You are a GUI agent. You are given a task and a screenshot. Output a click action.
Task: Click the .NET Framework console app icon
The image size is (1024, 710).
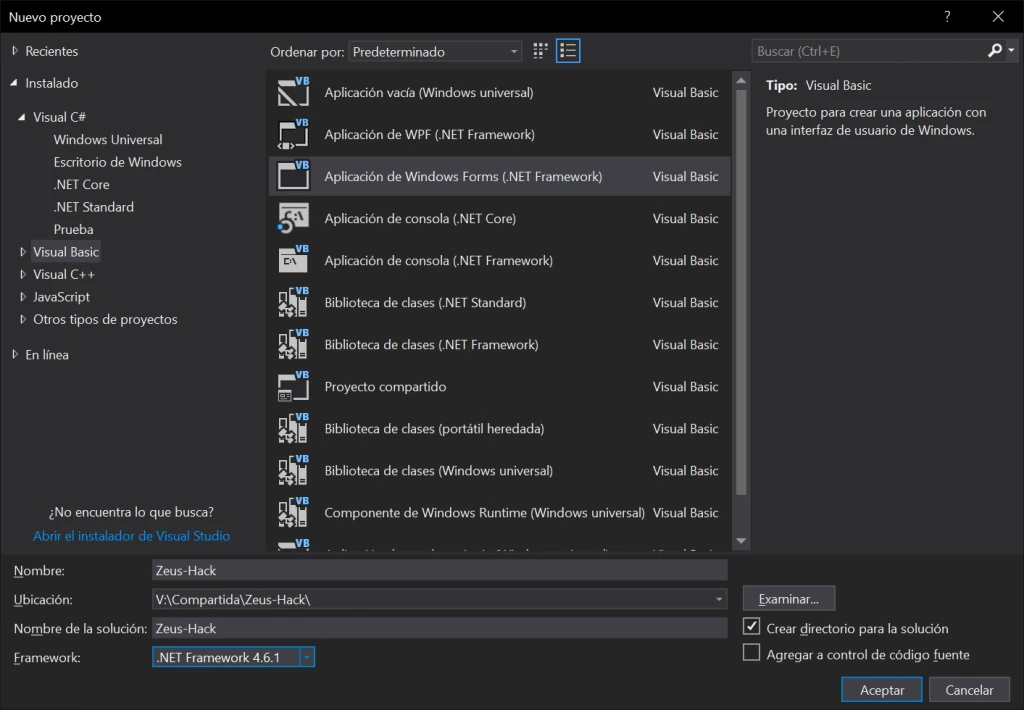point(293,260)
